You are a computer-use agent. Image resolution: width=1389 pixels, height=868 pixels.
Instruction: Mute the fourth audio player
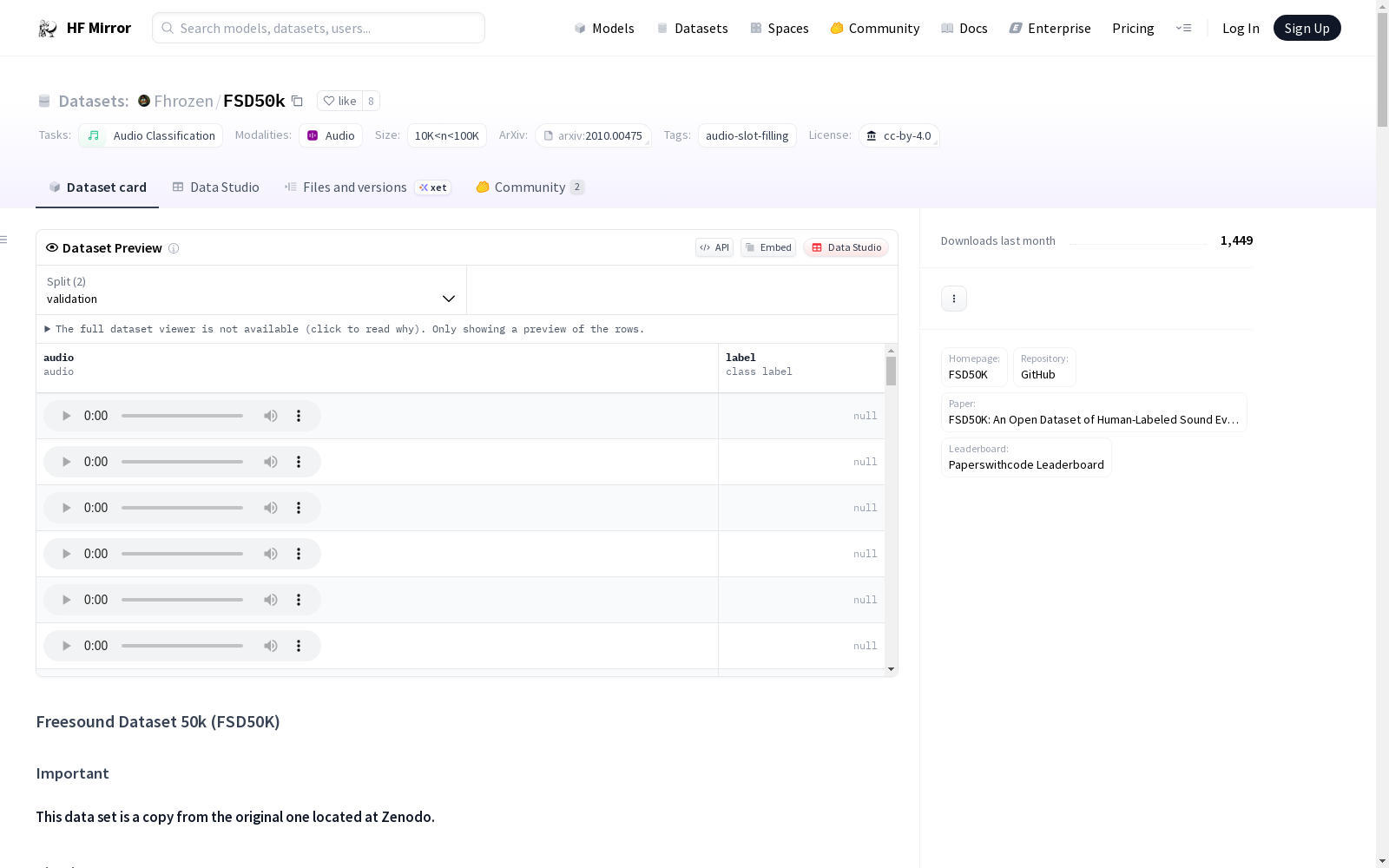[x=271, y=554]
